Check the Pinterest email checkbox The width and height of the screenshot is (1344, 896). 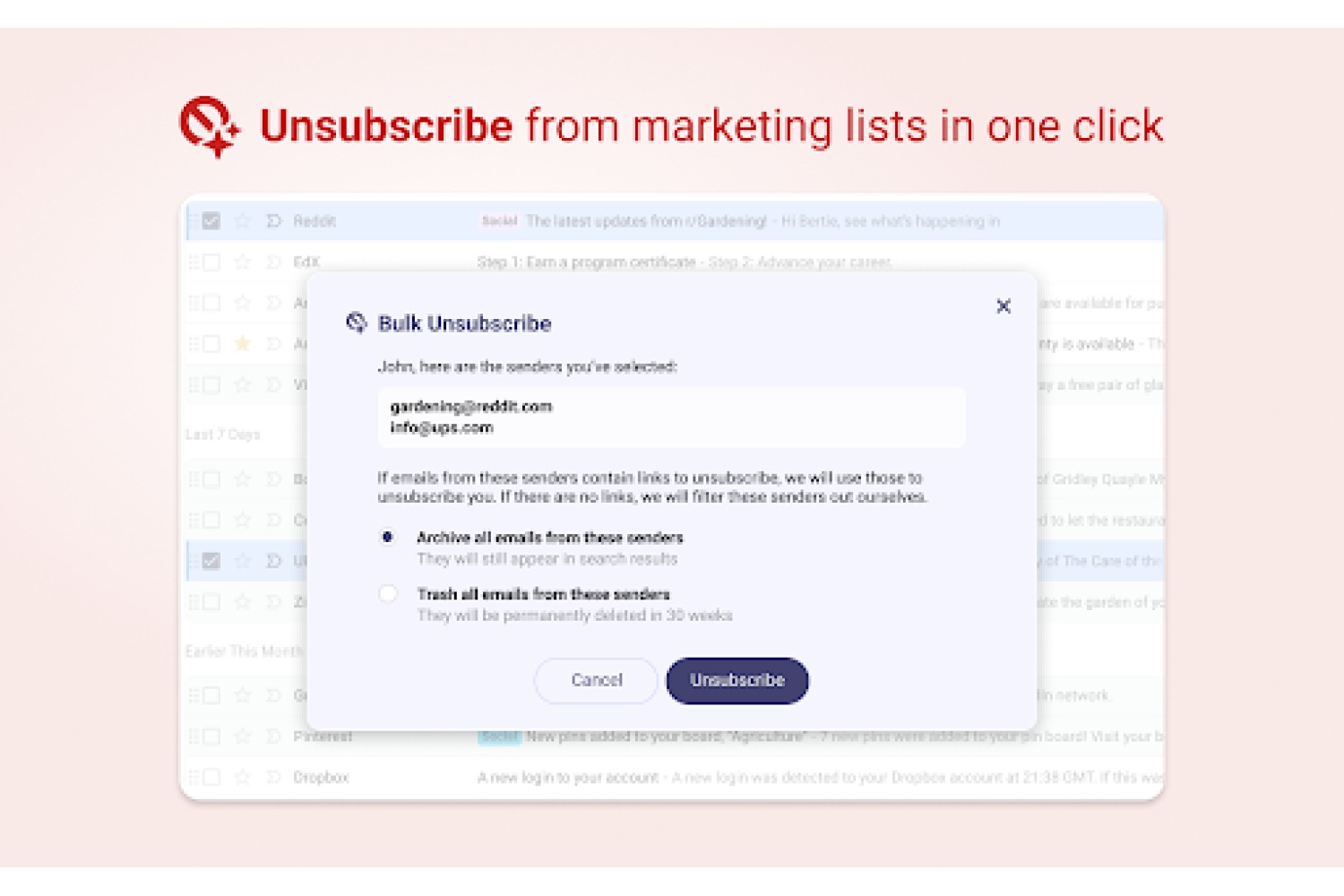coord(211,737)
